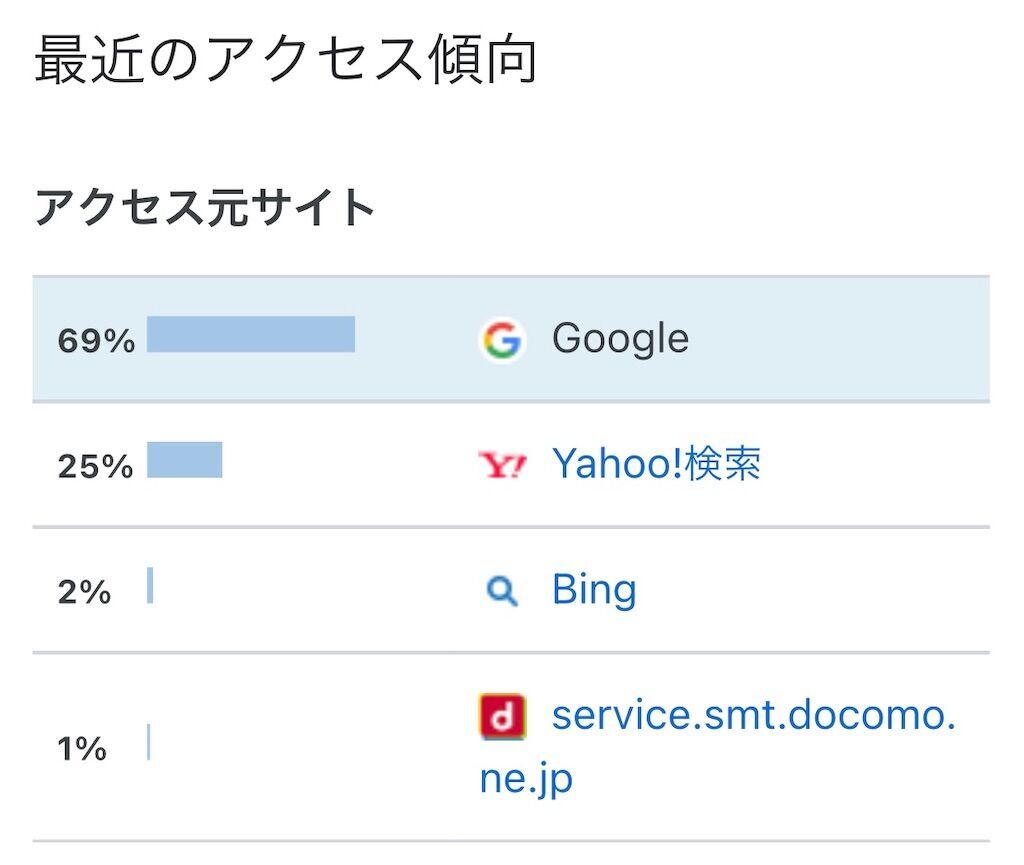Click the 2% Bing bar
The height and width of the screenshot is (865, 1024).
(x=150, y=586)
